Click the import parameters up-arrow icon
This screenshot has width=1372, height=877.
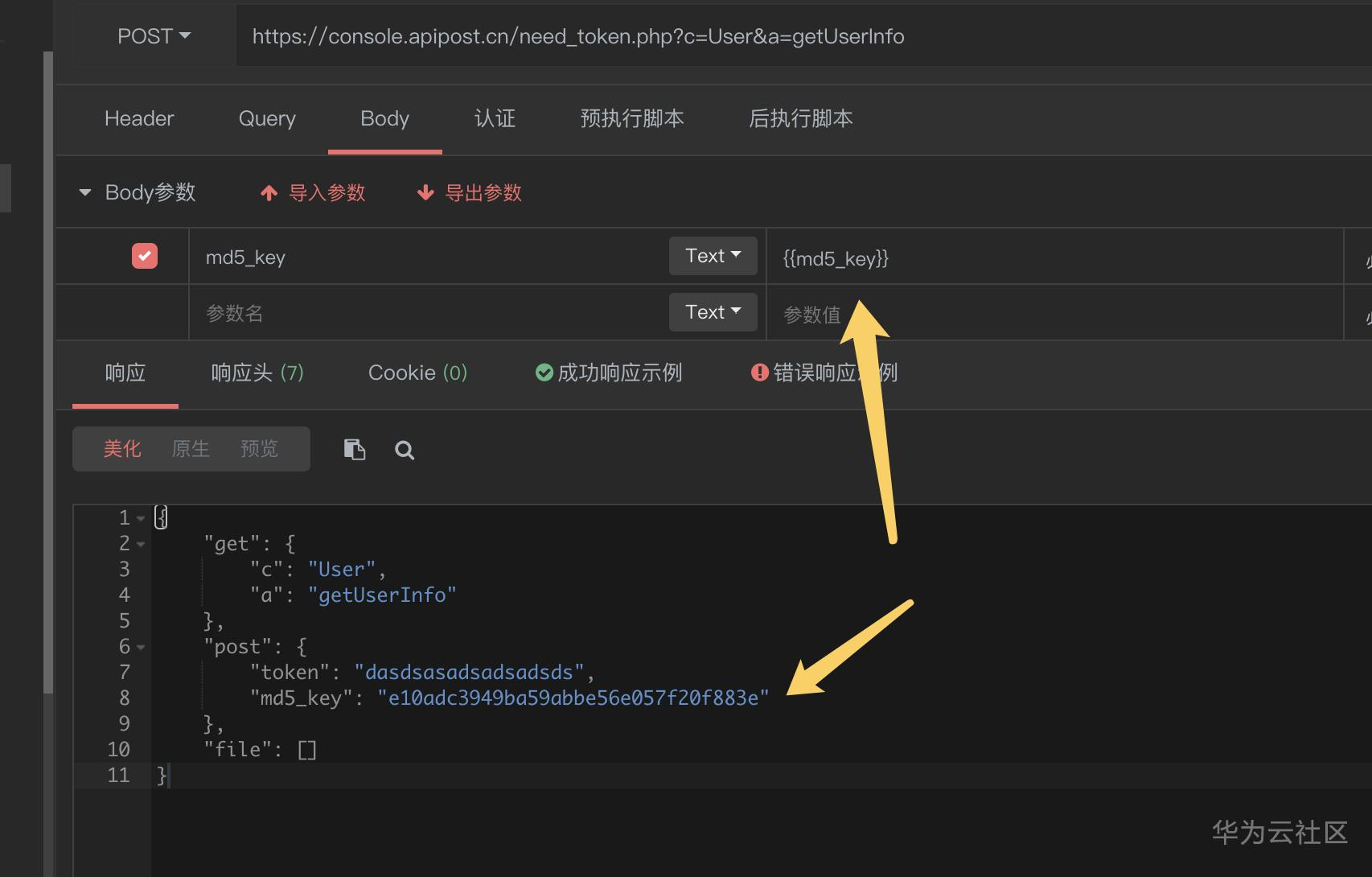269,193
